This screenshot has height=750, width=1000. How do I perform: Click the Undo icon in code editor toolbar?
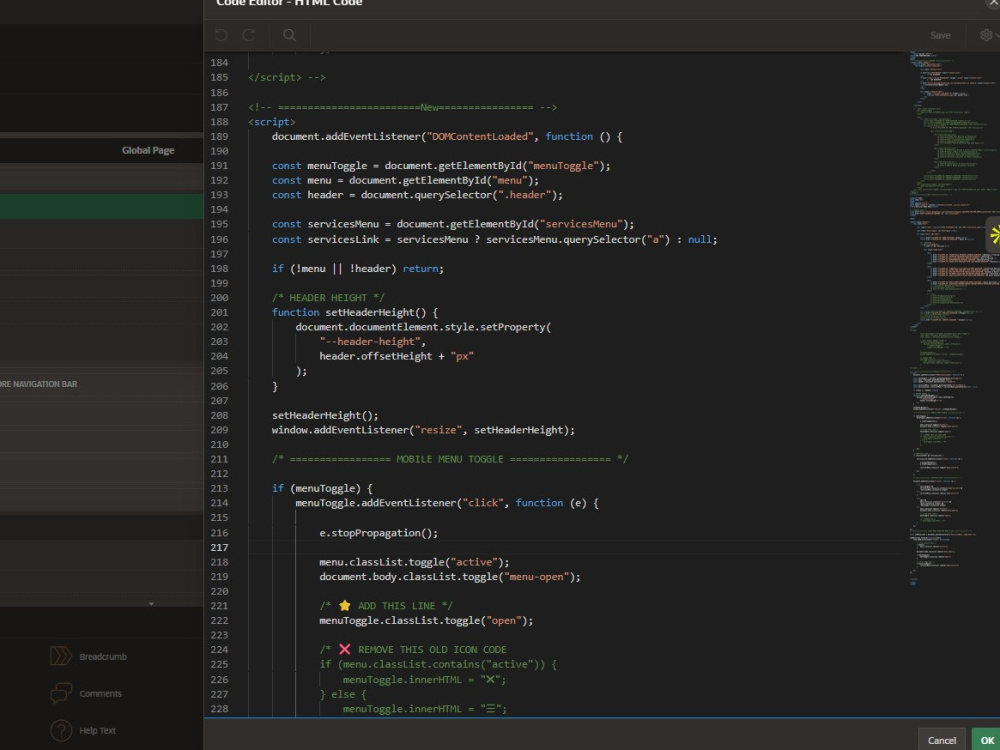point(221,35)
